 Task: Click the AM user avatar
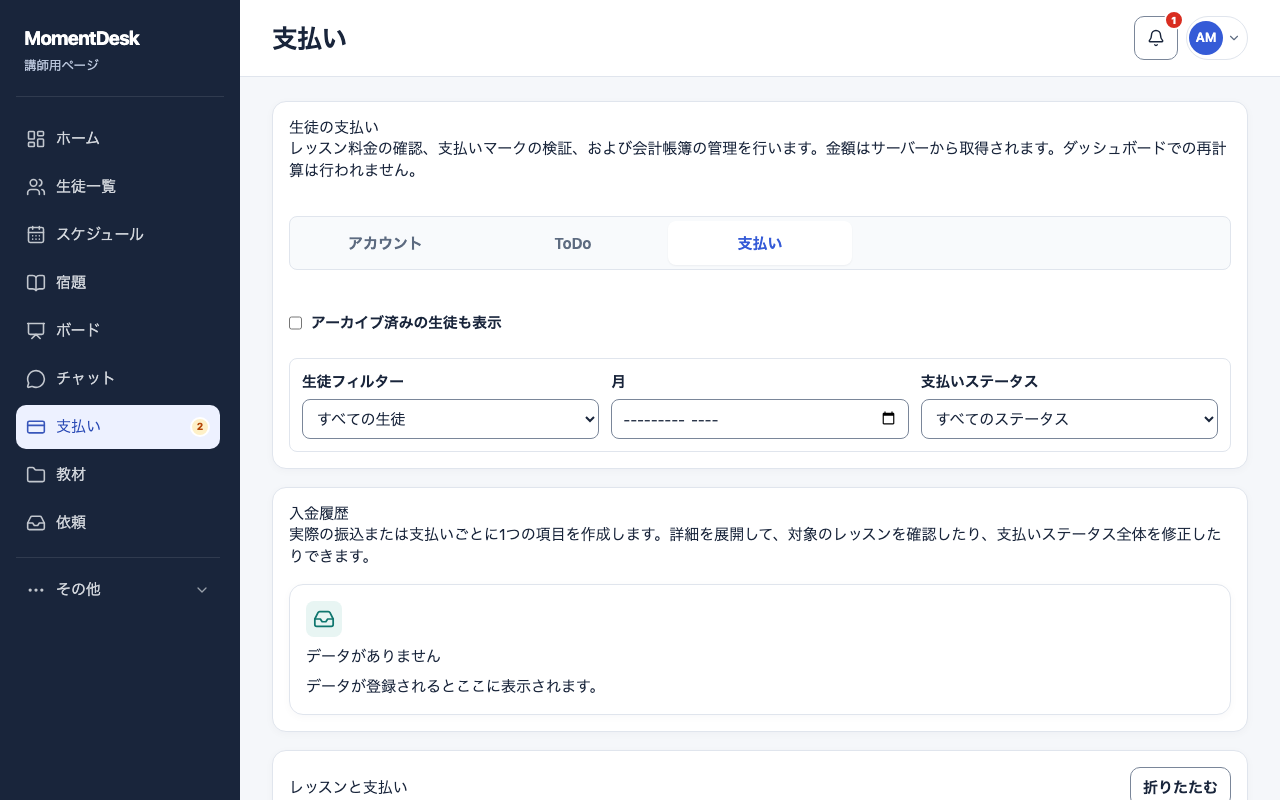(1206, 38)
